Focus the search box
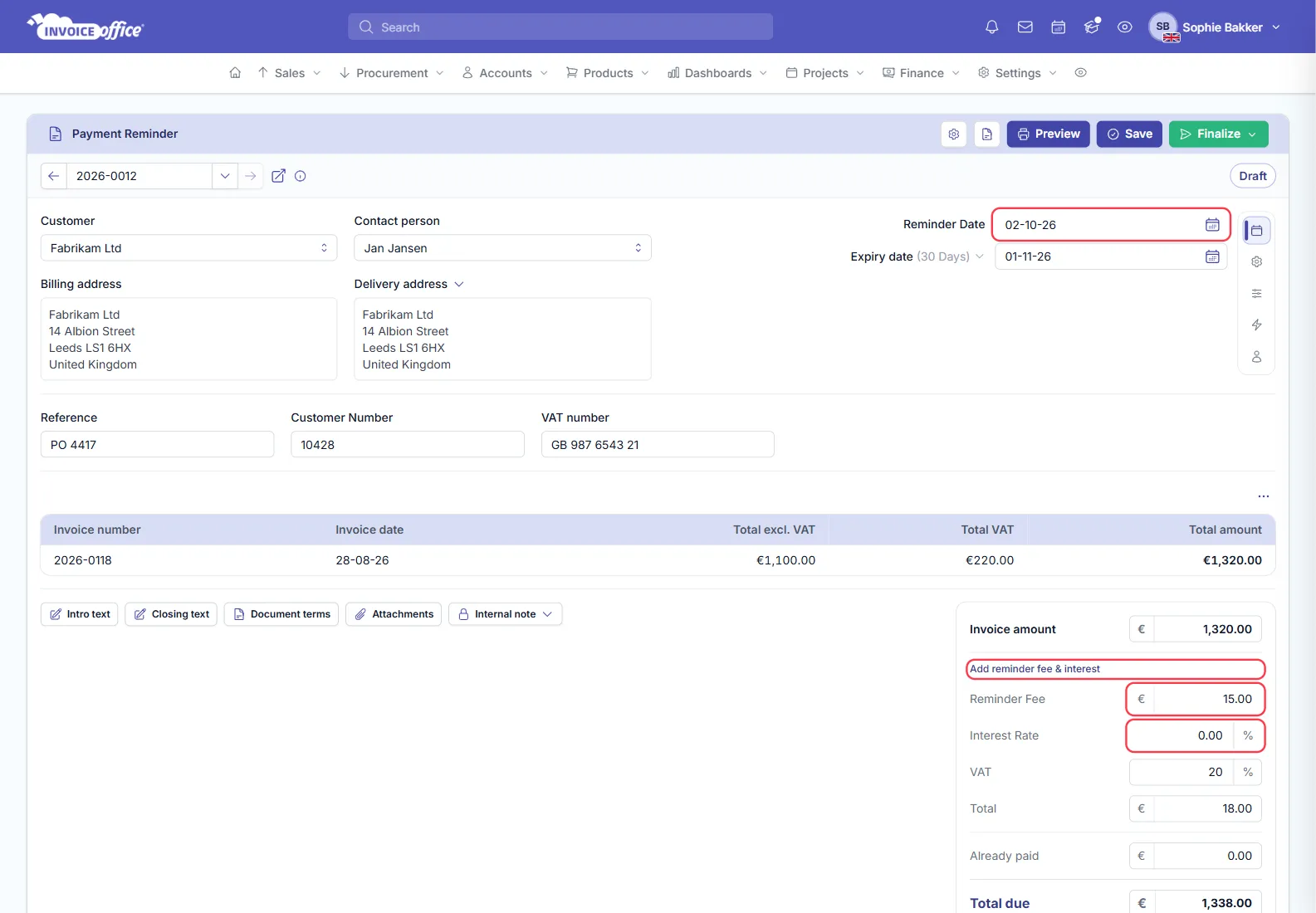1316x913 pixels. [560, 27]
